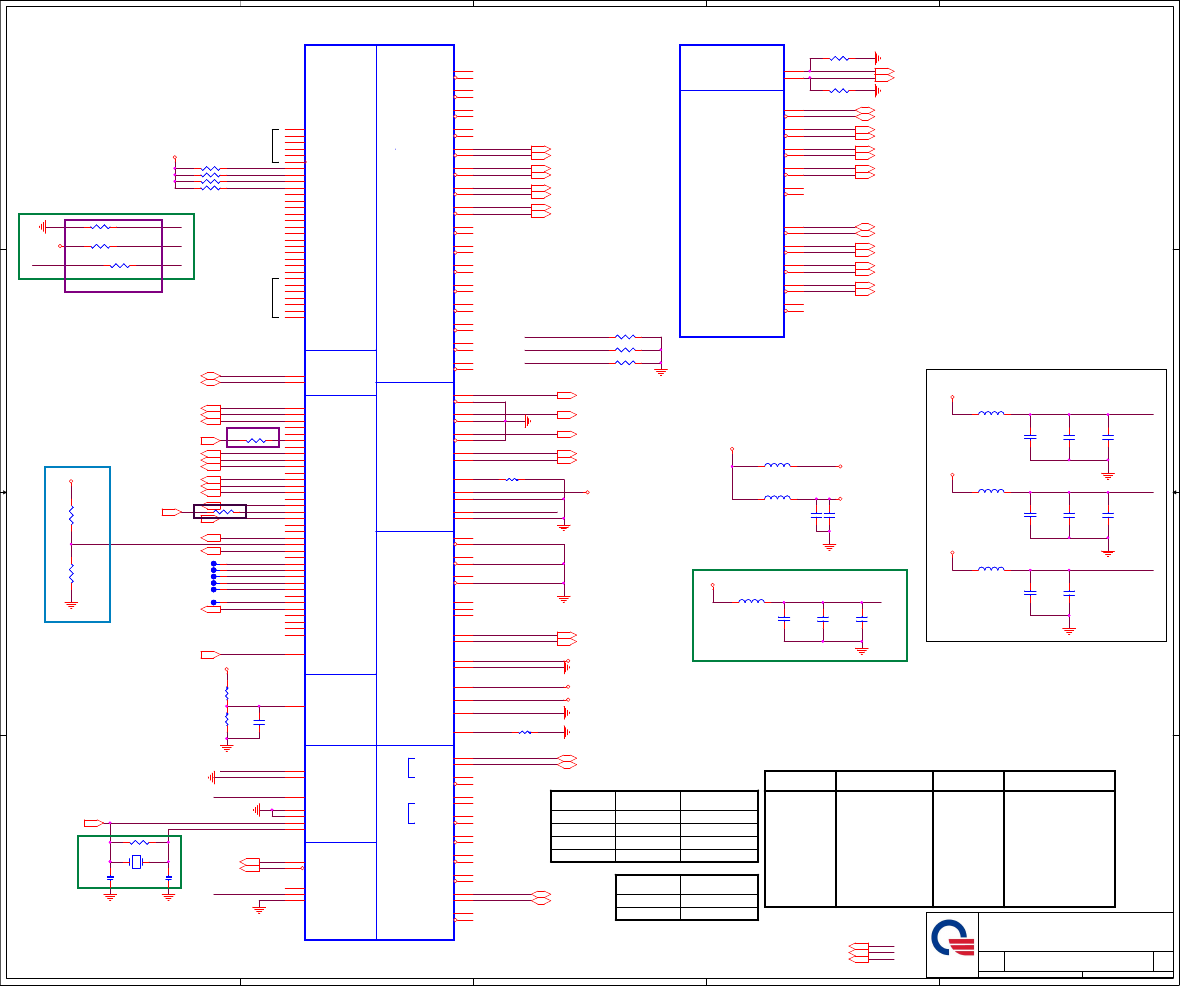Select the topmost of three grounded center resistors

pyautogui.click(x=625, y=337)
